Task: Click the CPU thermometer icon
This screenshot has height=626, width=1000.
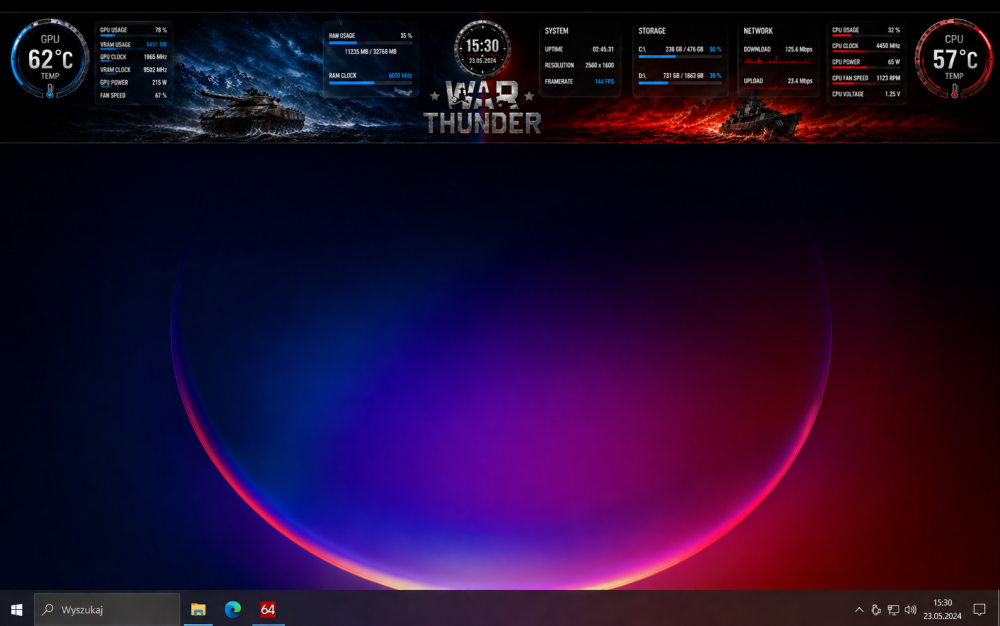Action: click(x=954, y=90)
